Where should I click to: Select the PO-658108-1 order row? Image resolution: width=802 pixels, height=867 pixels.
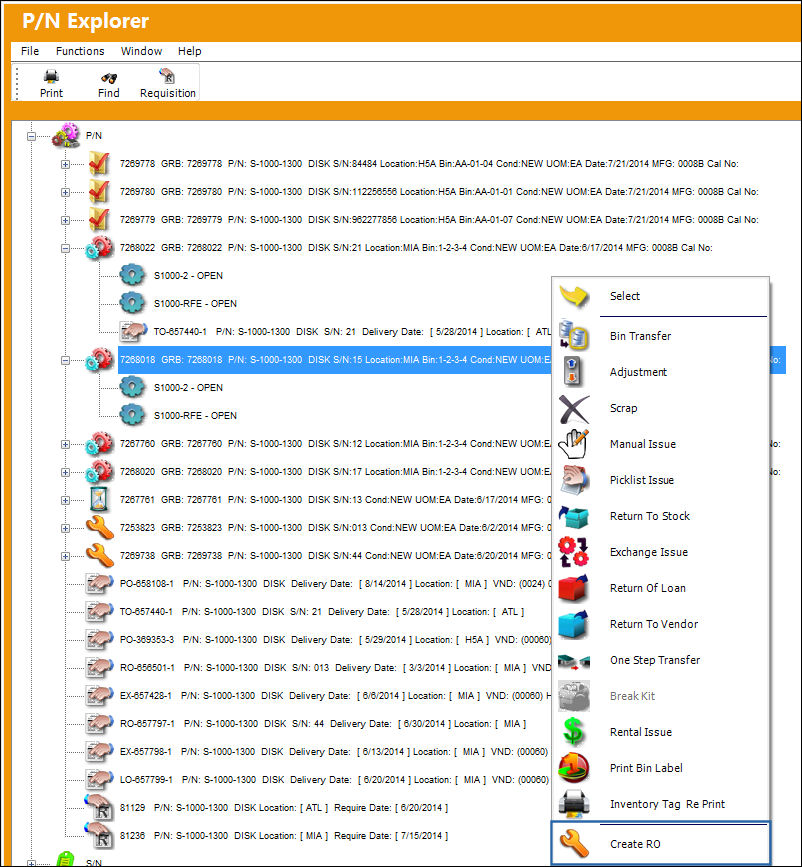click(335, 583)
